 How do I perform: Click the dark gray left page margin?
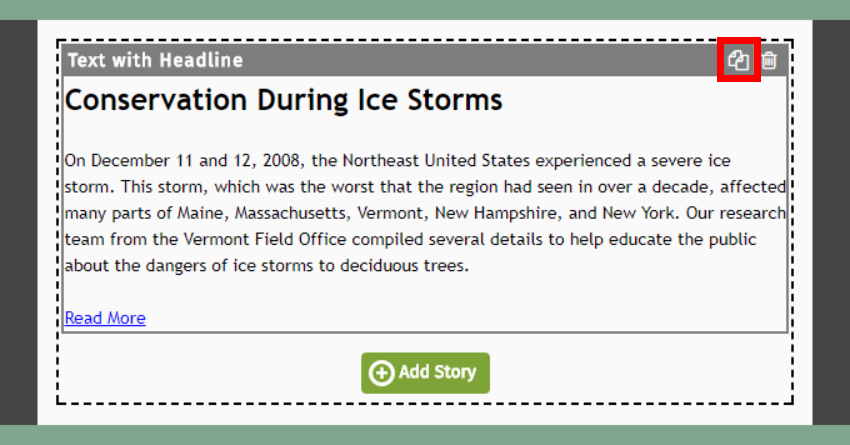[x=18, y=222]
